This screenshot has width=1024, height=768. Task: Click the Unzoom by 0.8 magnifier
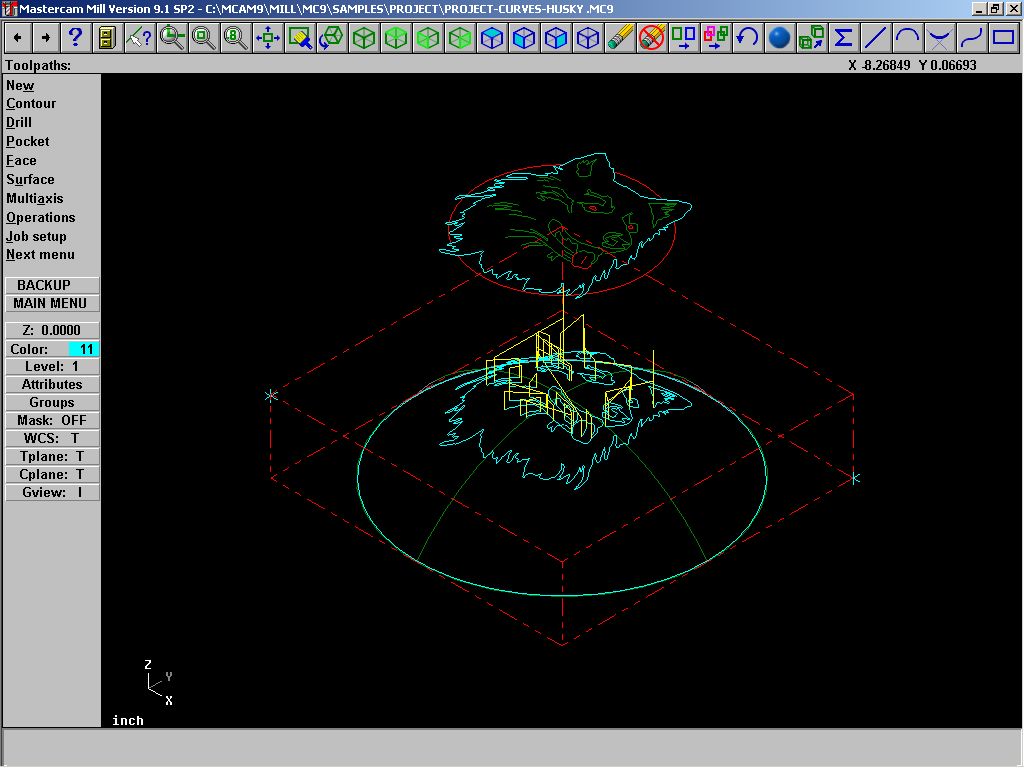point(235,38)
